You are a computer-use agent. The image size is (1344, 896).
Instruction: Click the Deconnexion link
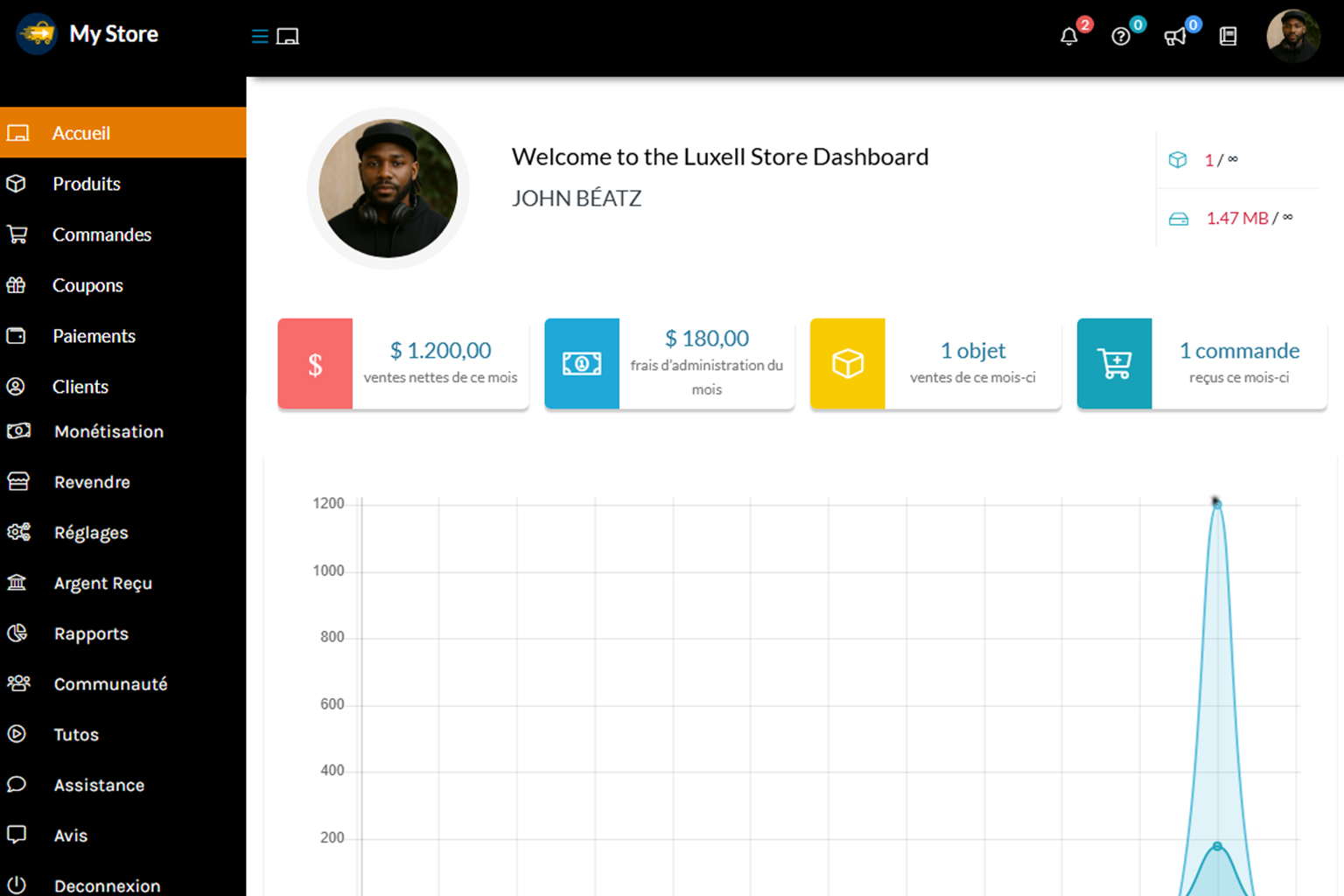107,885
